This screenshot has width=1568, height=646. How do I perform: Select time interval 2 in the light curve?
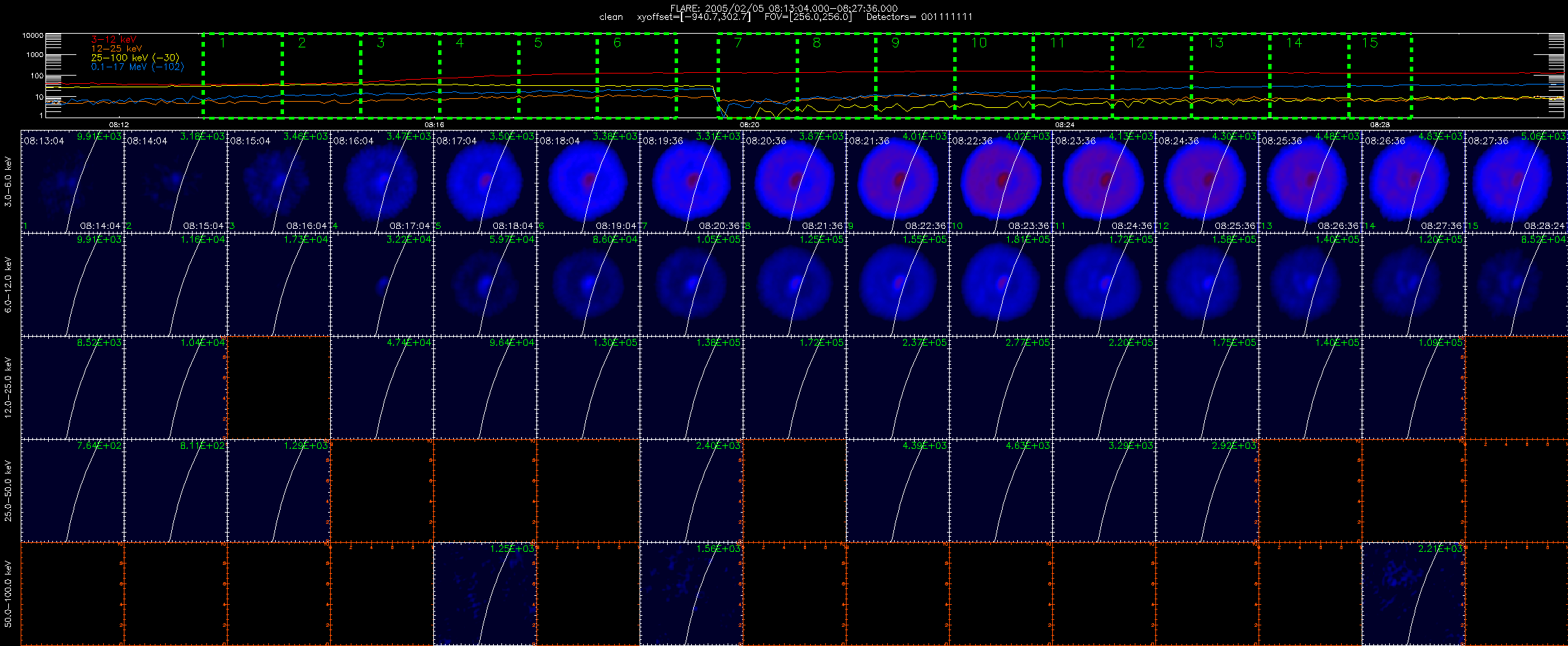pos(321,75)
